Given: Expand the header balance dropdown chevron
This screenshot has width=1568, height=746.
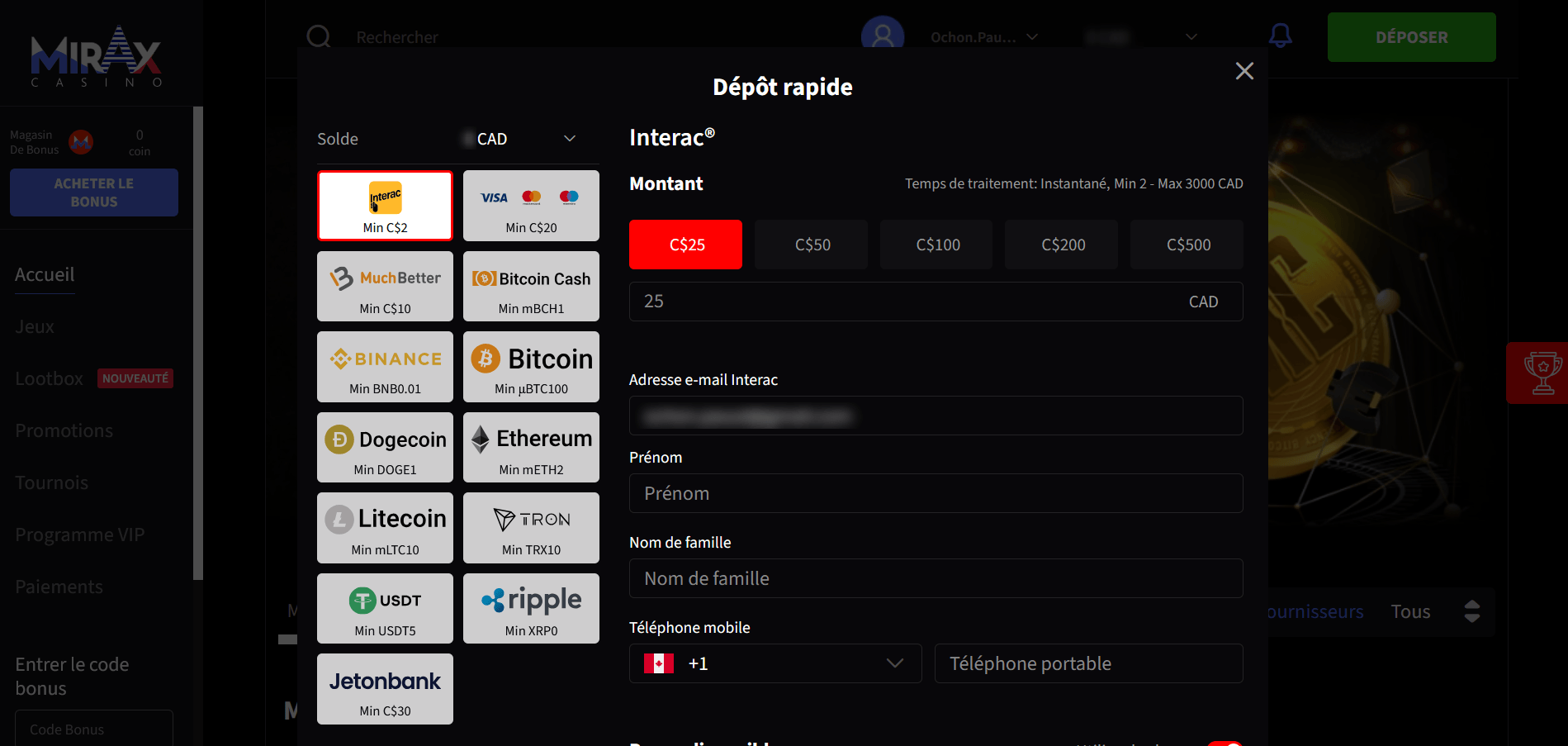Looking at the screenshot, I should [x=1191, y=37].
